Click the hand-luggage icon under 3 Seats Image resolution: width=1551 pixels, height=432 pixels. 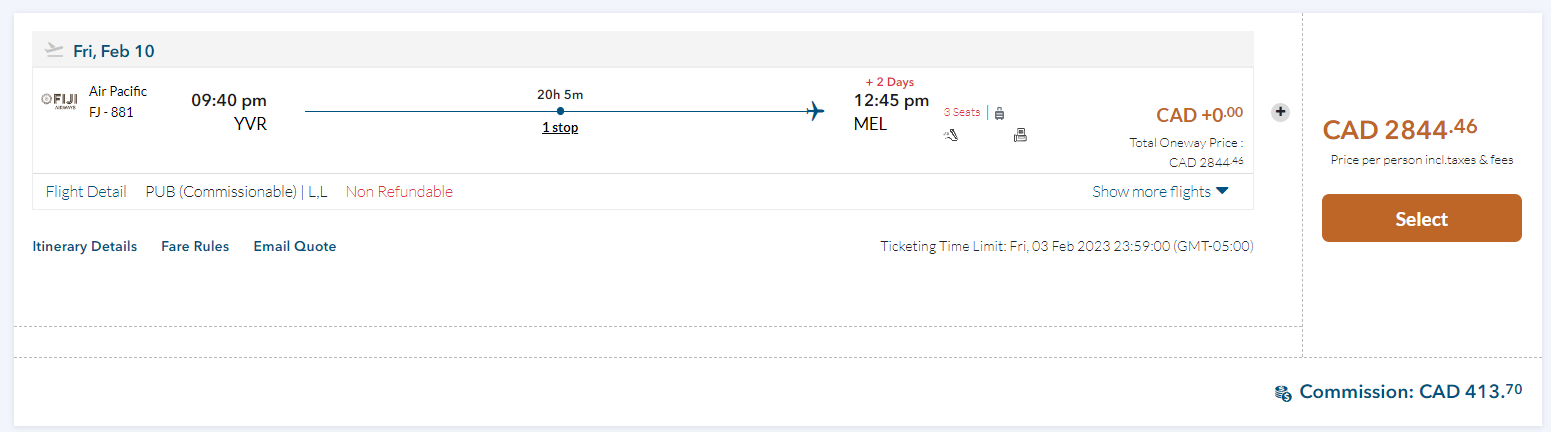click(x=951, y=136)
